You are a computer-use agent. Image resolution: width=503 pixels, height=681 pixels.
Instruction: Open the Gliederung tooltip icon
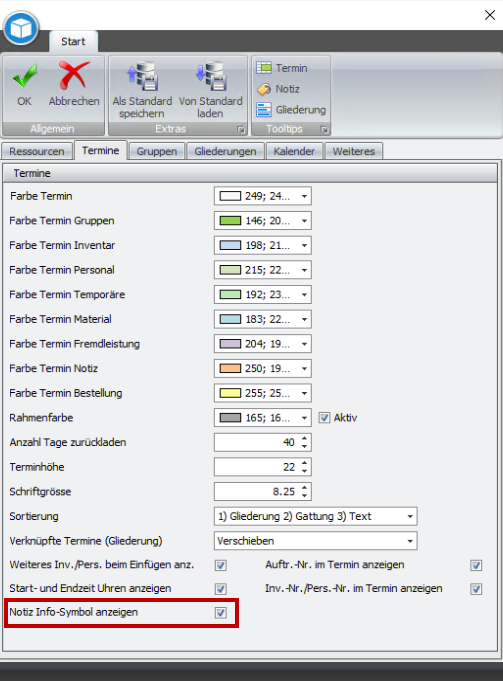point(264,109)
